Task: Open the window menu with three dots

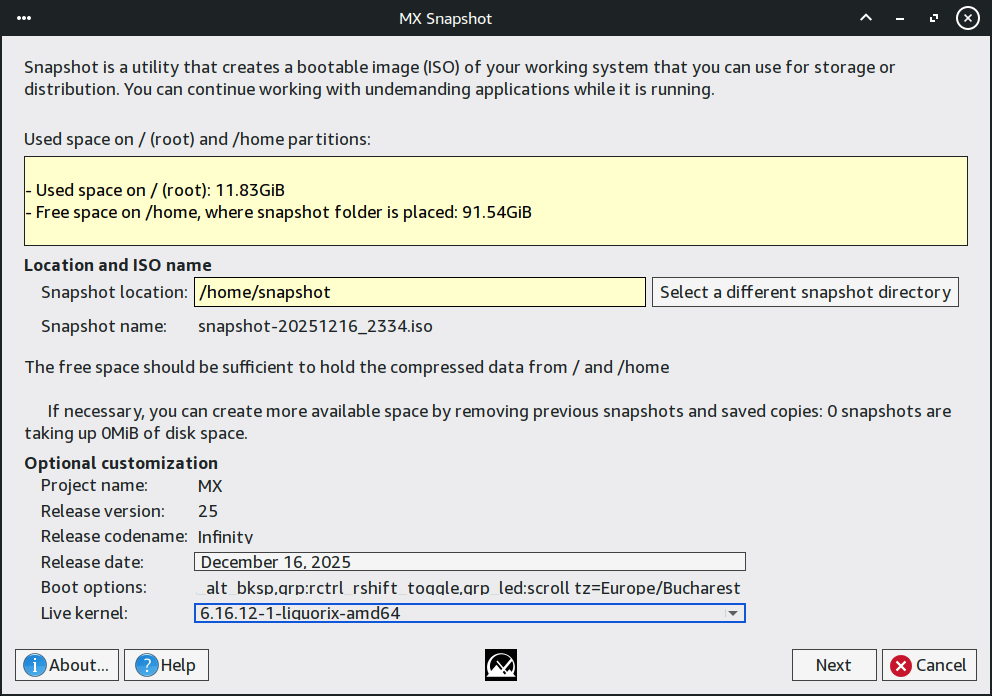Action: click(24, 18)
